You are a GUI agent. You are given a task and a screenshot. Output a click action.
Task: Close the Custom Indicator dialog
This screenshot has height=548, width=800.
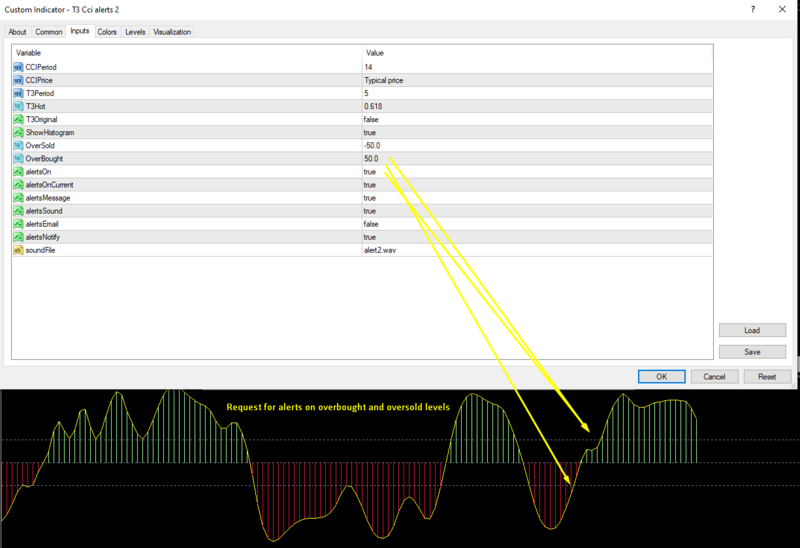coord(782,9)
